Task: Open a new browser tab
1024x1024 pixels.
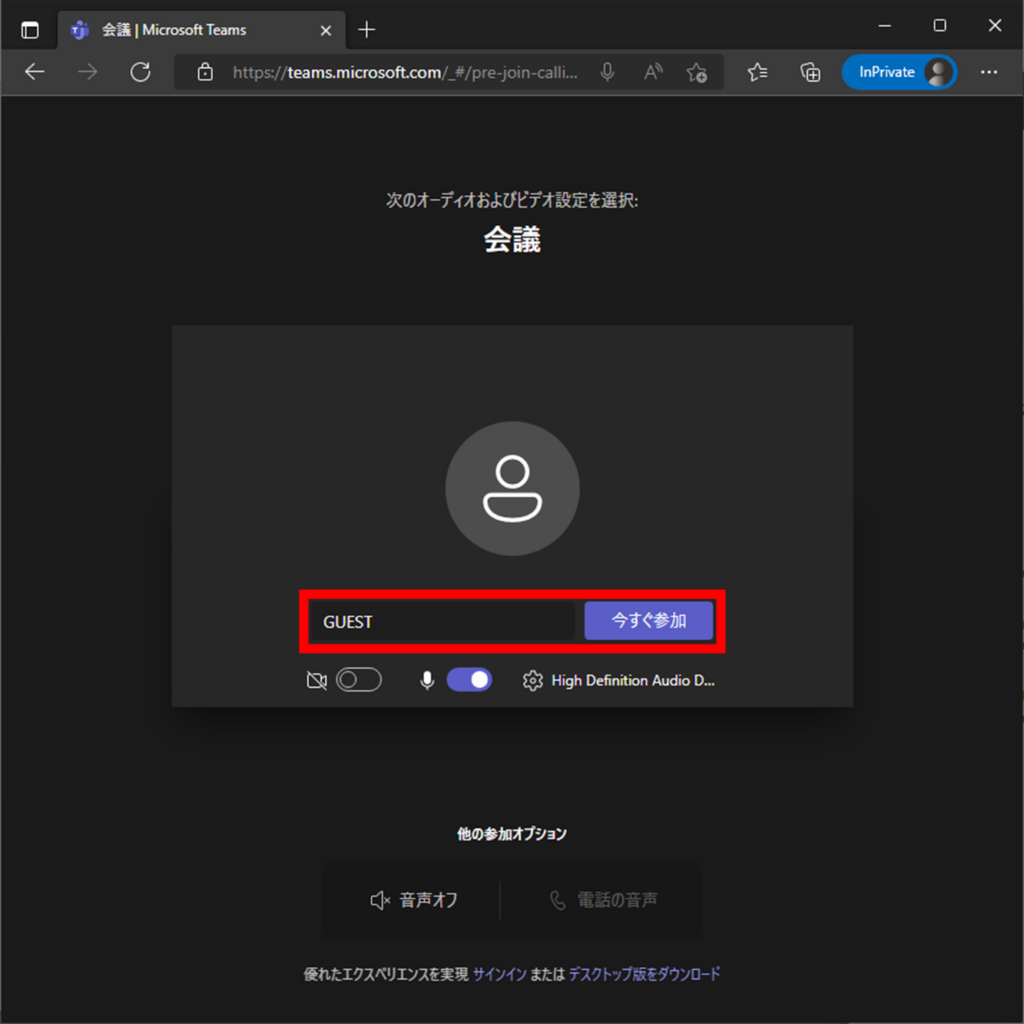Action: click(367, 30)
